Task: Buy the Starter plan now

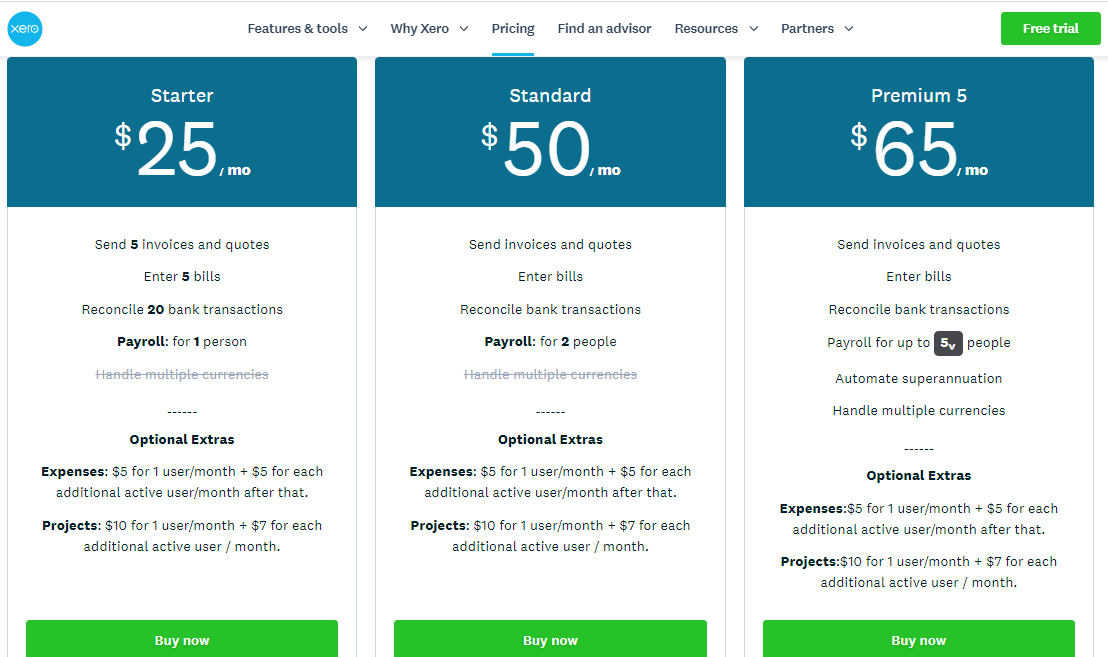Action: click(x=182, y=639)
